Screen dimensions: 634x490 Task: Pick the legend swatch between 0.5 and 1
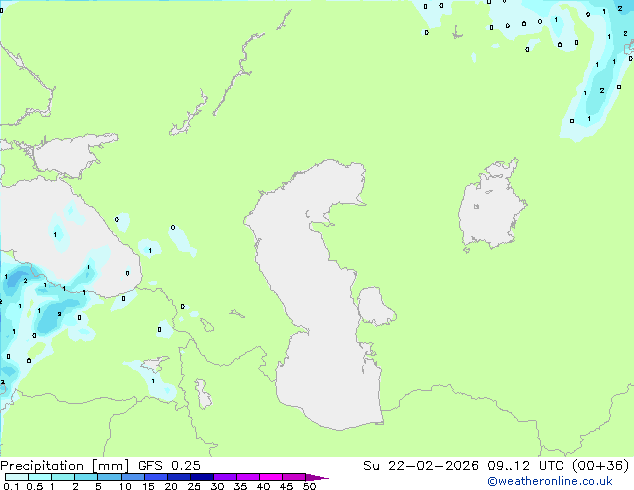point(40,477)
